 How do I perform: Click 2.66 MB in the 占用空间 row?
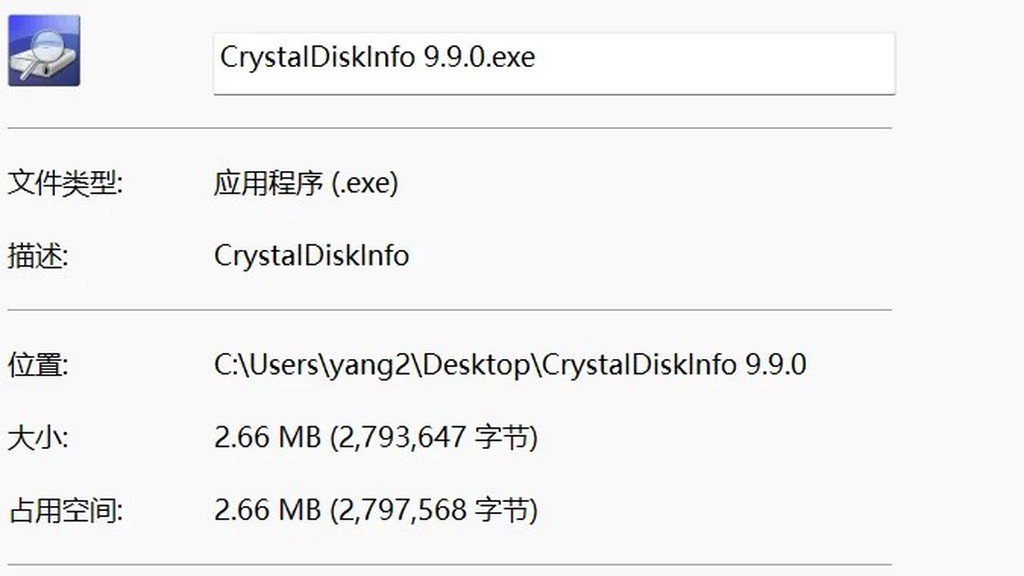click(x=268, y=510)
